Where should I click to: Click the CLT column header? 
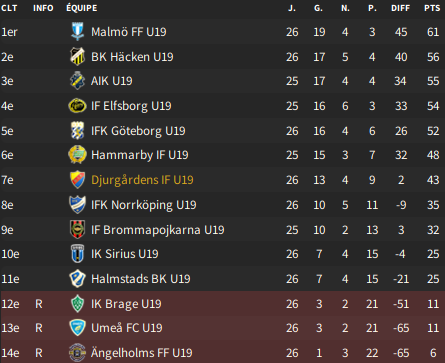pos(9,8)
